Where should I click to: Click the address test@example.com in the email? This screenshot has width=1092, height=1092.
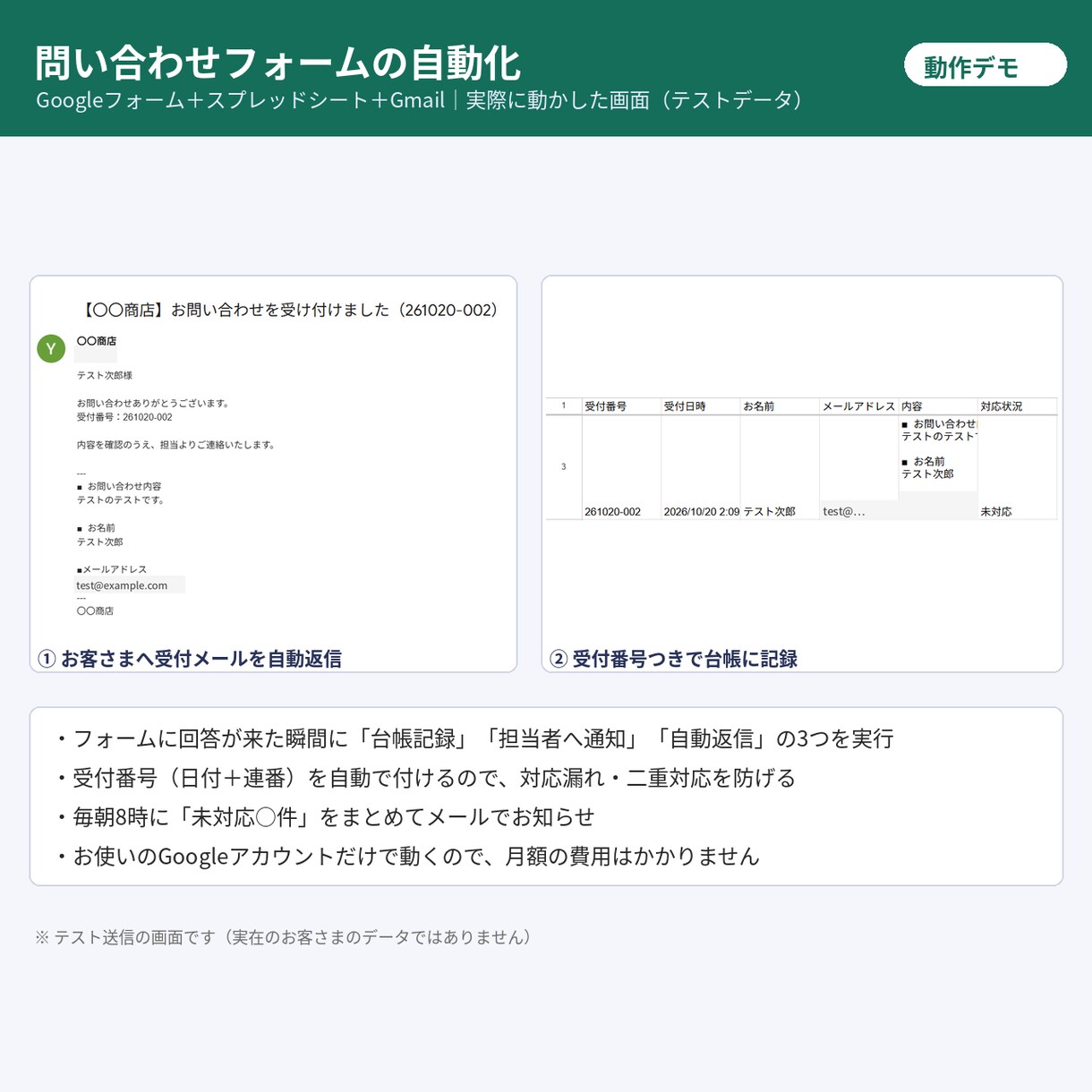click(122, 585)
